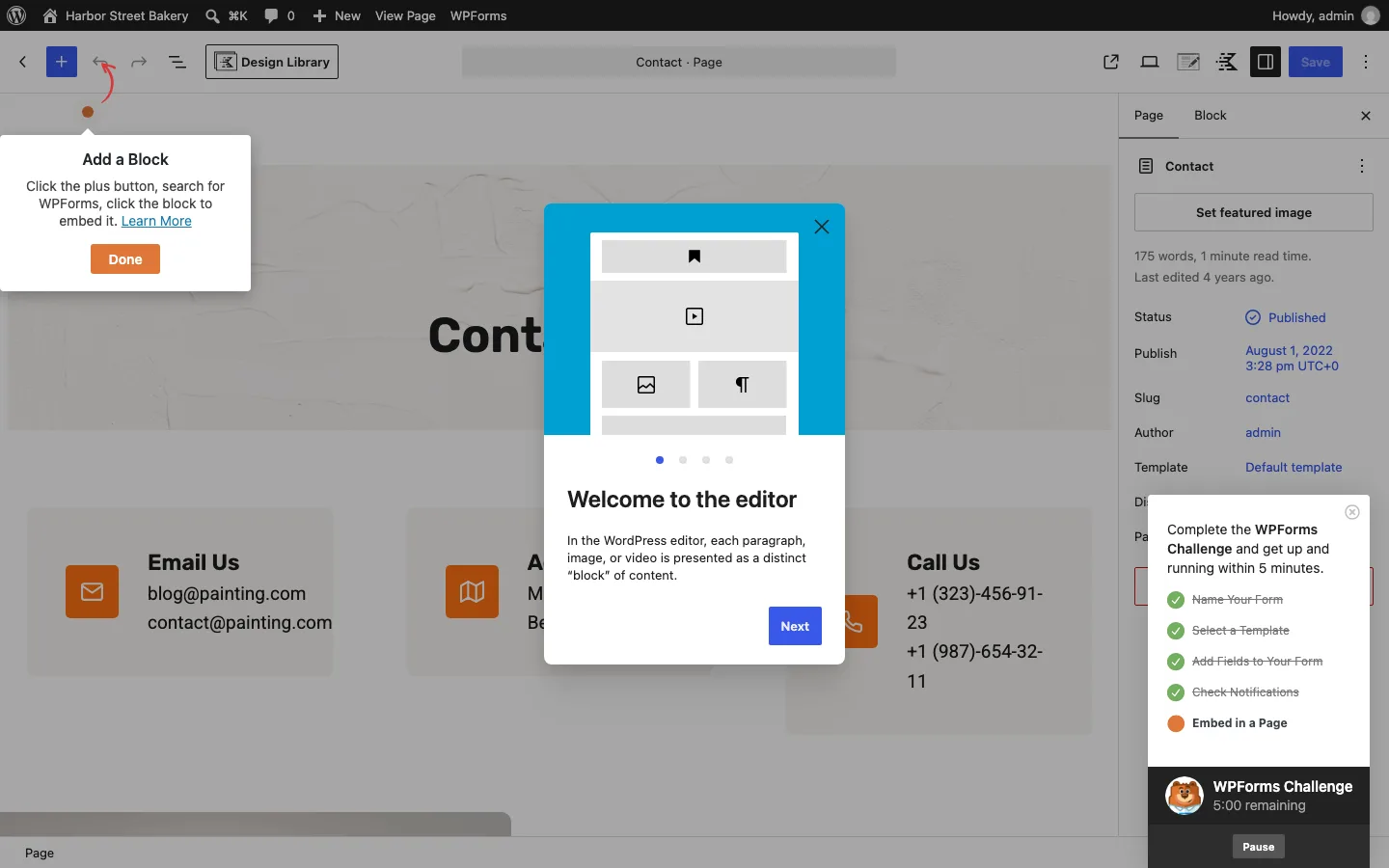Open the Document Overview list

click(177, 62)
